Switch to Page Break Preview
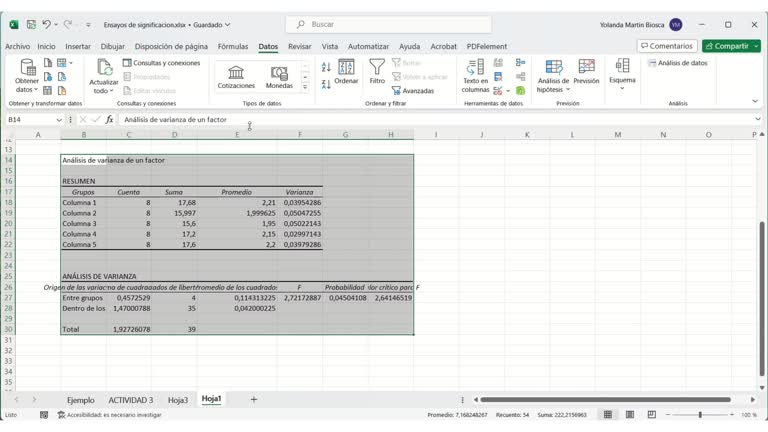 (651, 415)
